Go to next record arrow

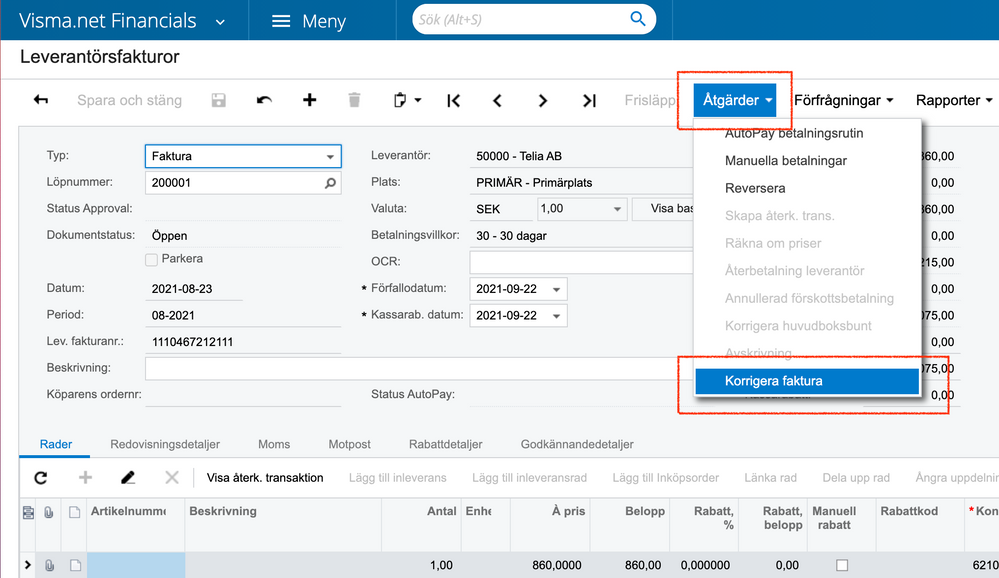543,100
